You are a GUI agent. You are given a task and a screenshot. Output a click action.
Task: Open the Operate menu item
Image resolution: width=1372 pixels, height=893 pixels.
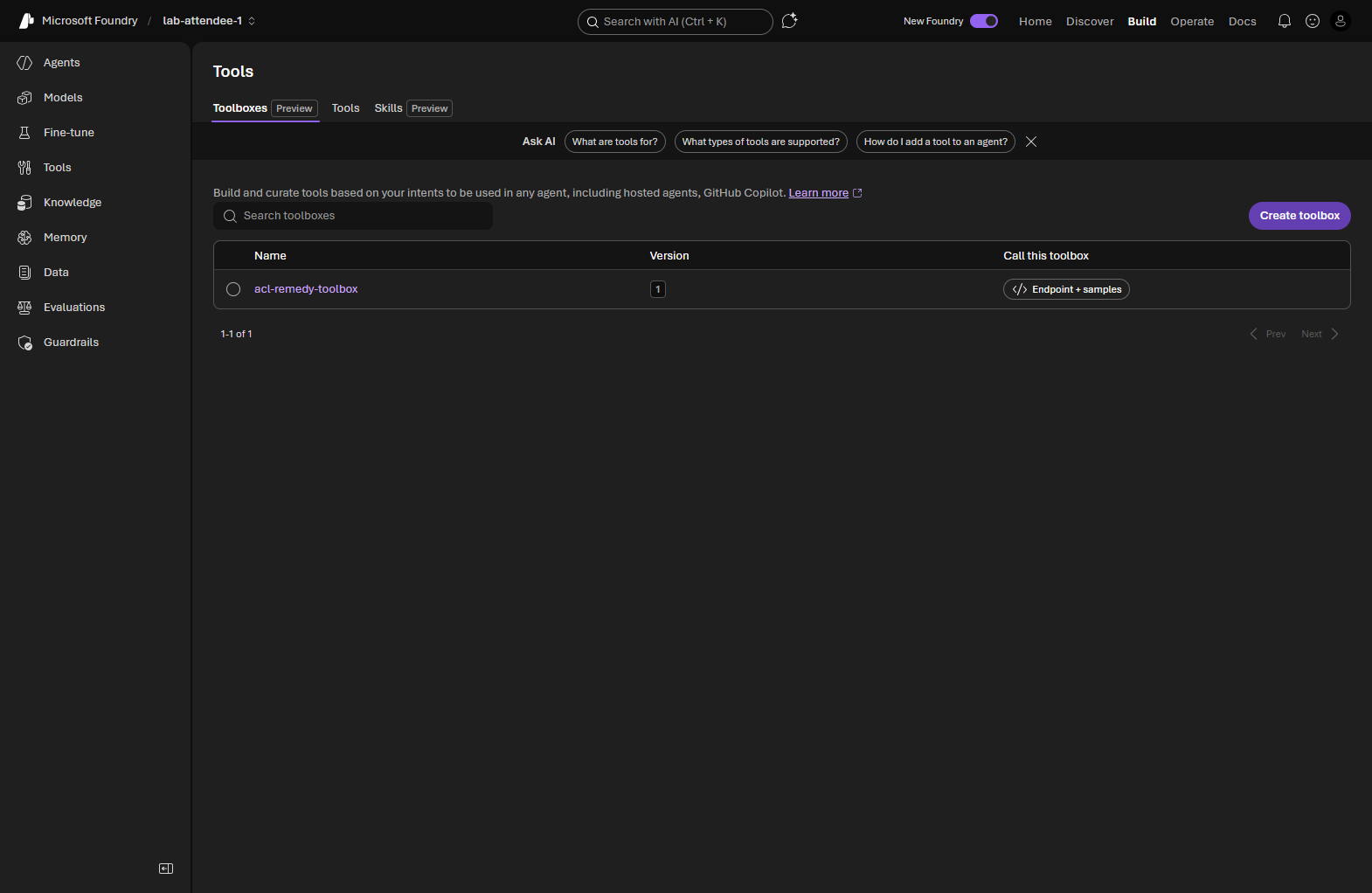click(1192, 21)
